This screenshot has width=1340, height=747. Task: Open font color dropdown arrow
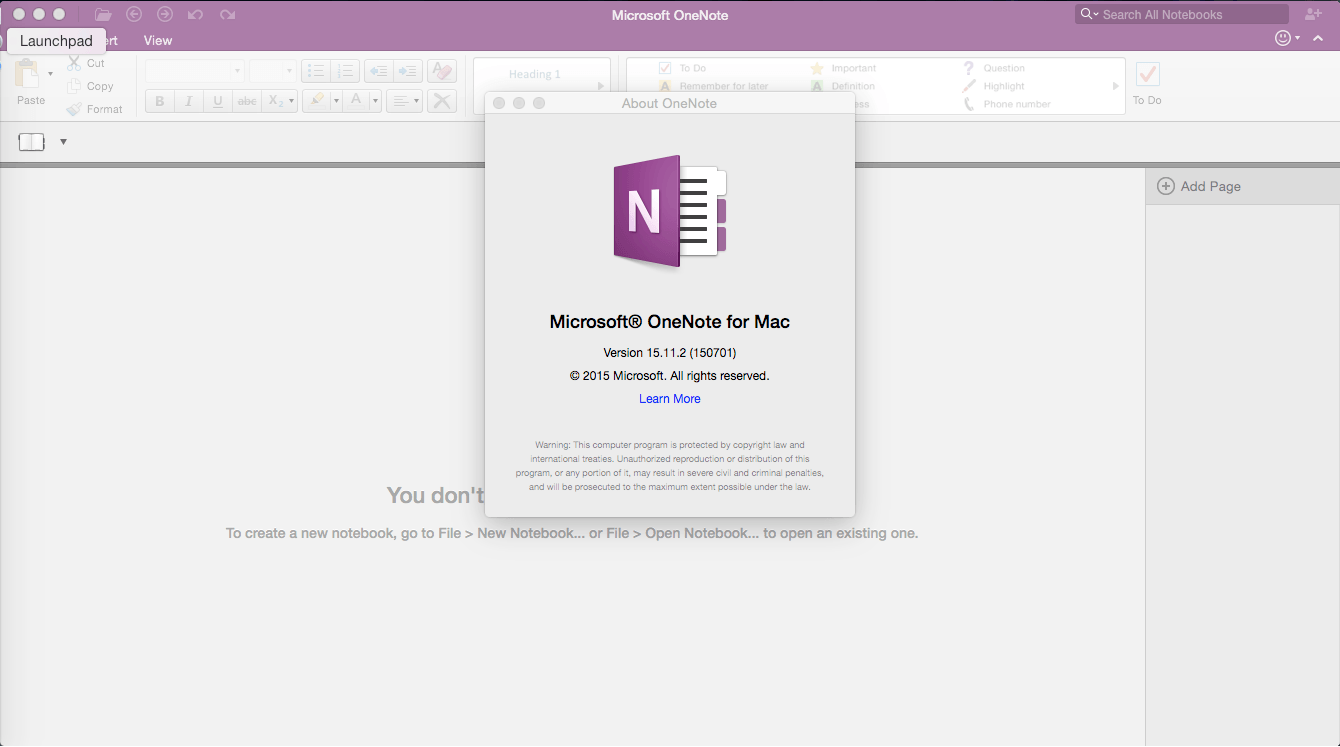click(x=376, y=101)
